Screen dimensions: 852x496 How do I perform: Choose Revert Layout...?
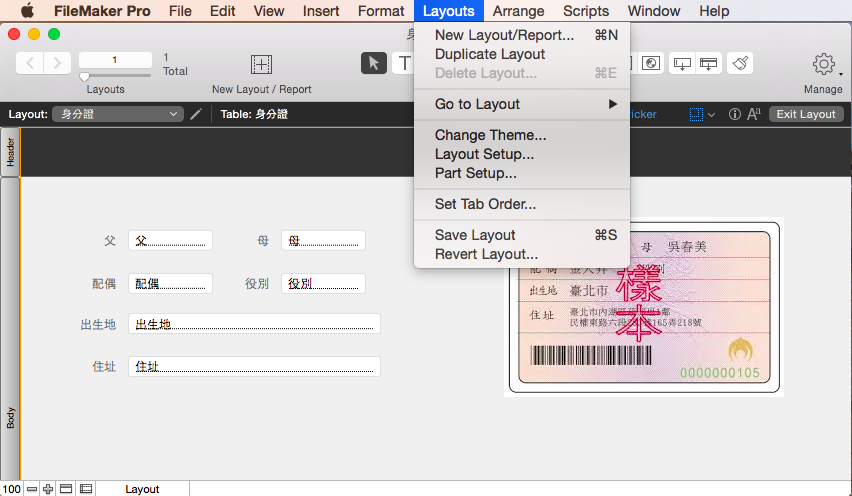click(522, 254)
